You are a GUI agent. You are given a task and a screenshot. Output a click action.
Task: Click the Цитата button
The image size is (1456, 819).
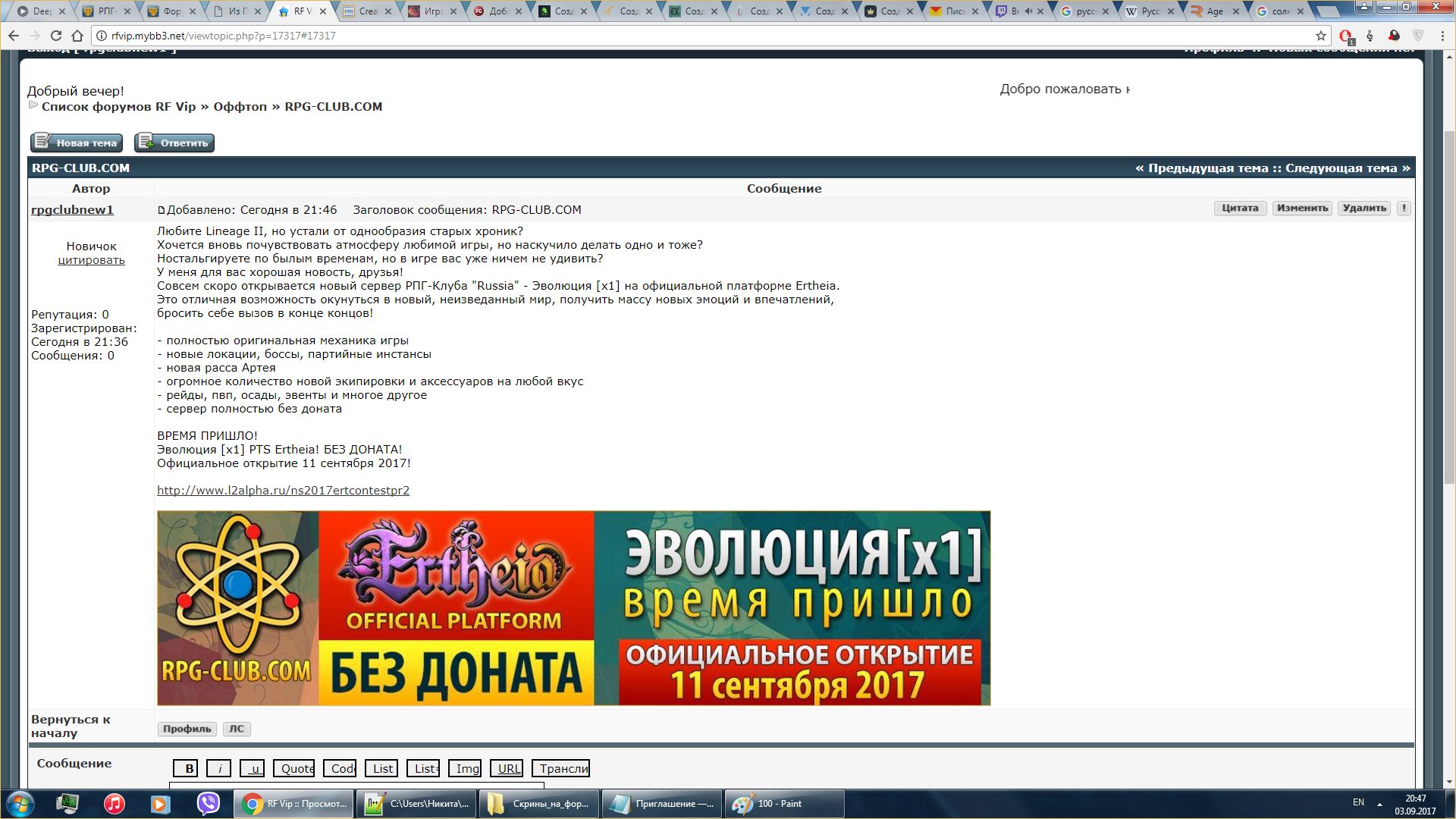(x=1240, y=208)
